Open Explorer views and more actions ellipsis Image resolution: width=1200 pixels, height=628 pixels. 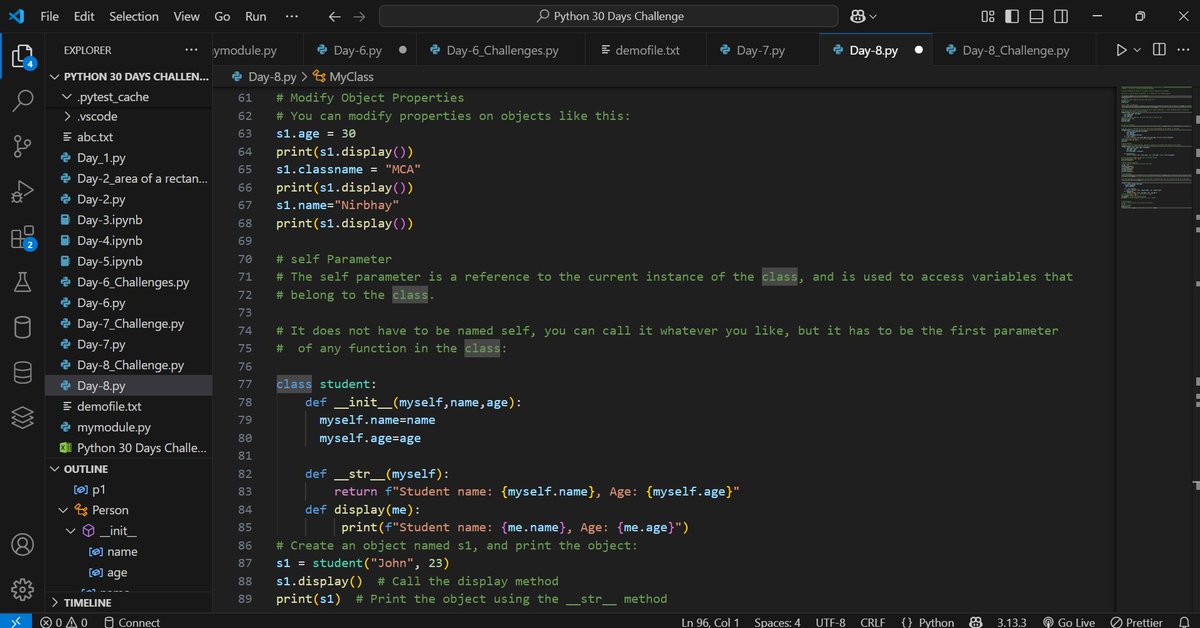pyautogui.click(x=191, y=50)
